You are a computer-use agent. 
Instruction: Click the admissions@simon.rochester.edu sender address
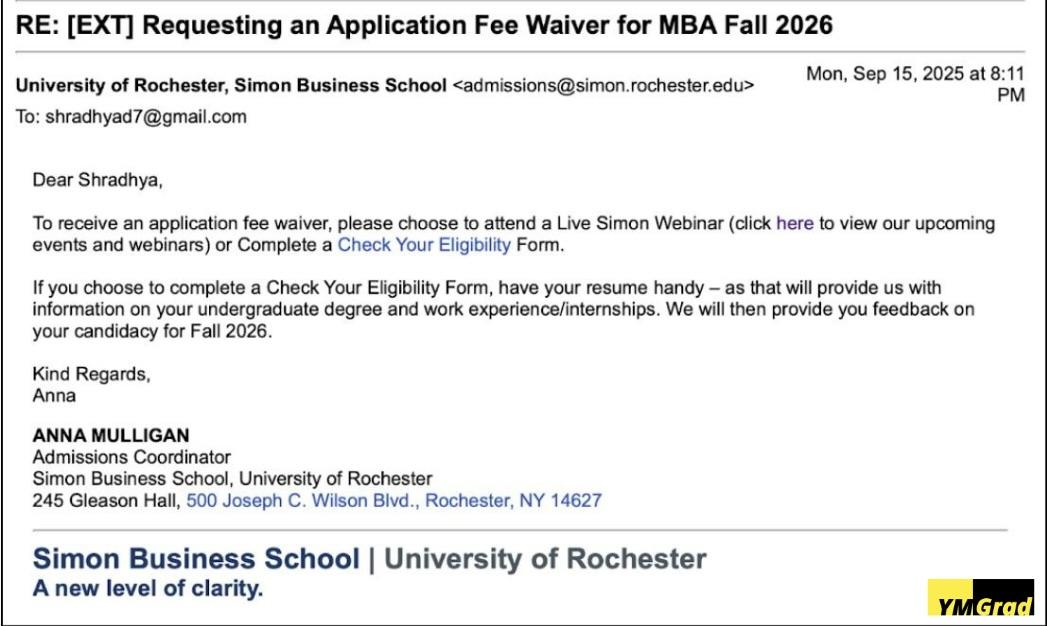tap(603, 86)
